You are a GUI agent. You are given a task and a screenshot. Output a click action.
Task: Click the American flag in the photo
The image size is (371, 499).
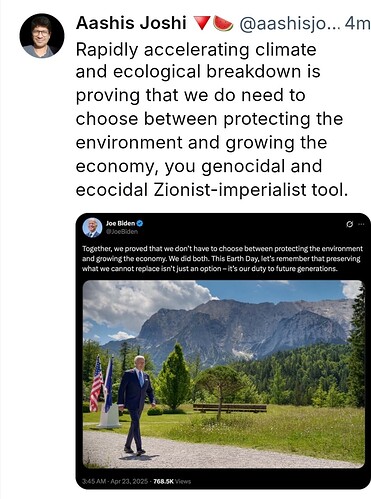(x=97, y=383)
